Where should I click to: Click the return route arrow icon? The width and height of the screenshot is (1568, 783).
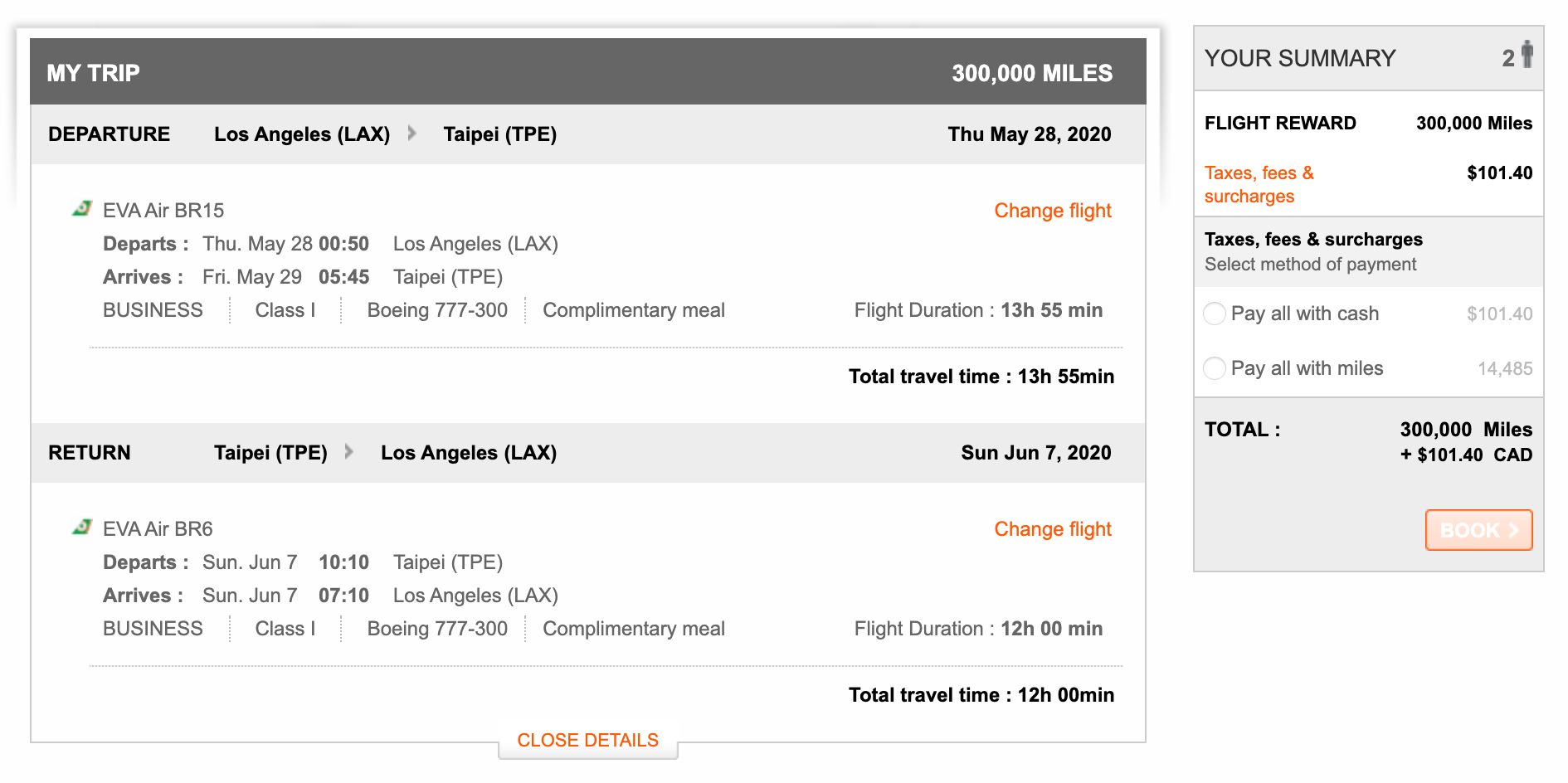coord(349,452)
